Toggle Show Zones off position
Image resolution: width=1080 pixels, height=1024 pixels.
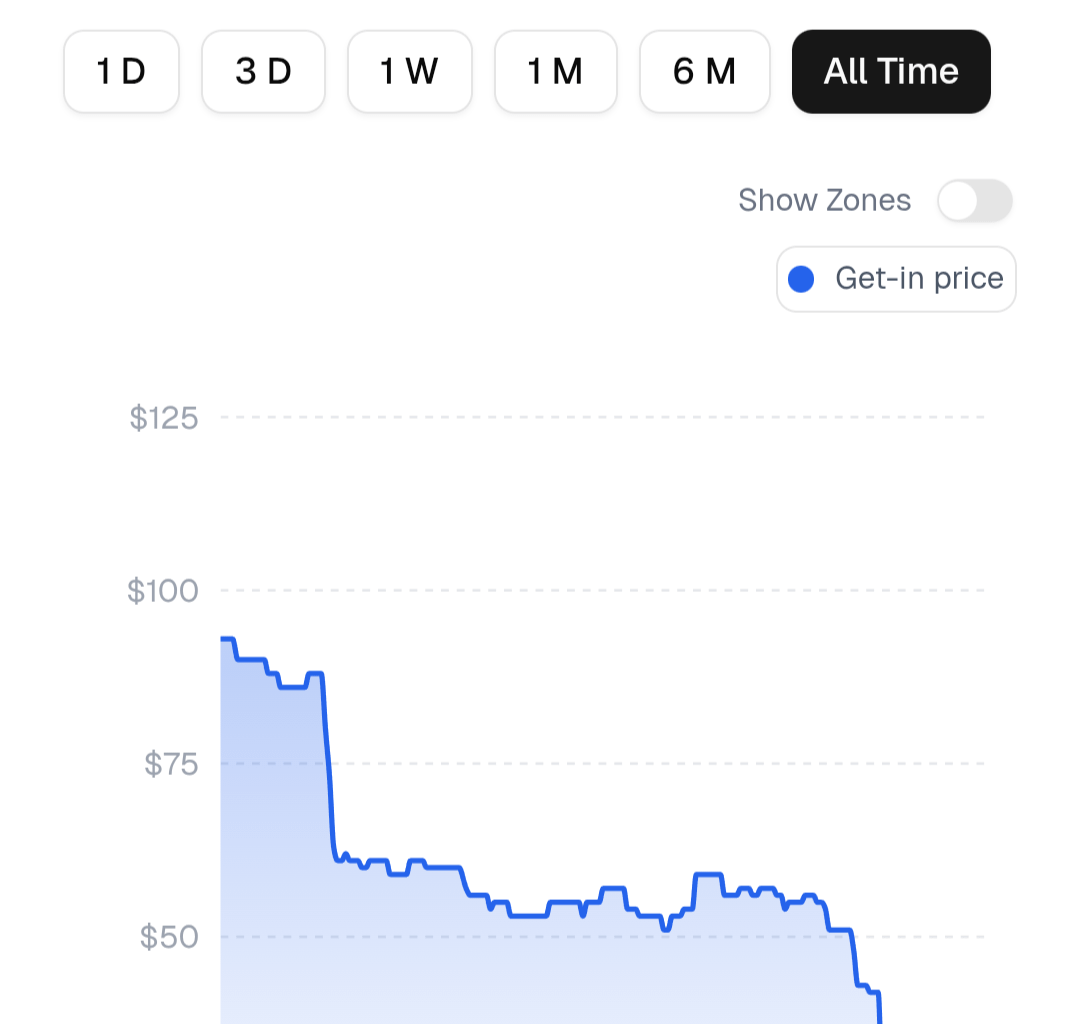coord(958,200)
